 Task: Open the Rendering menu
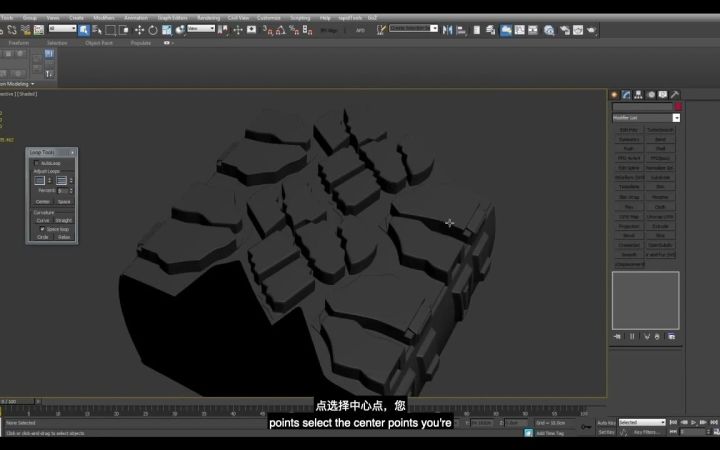tap(208, 18)
